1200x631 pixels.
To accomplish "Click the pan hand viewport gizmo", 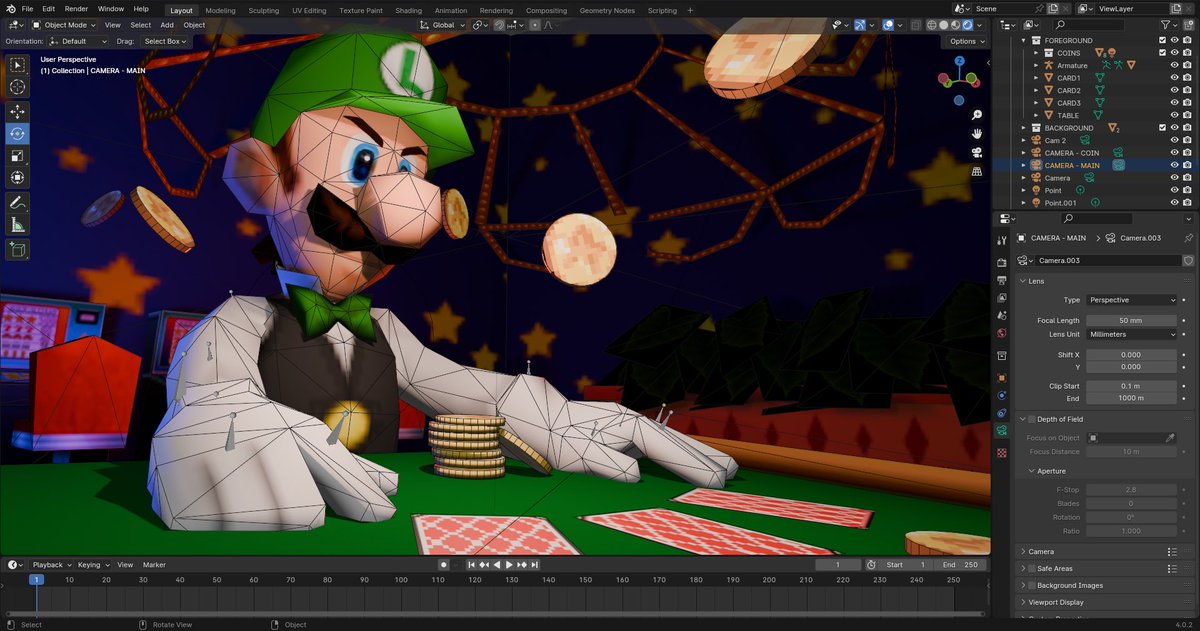I will 976,134.
